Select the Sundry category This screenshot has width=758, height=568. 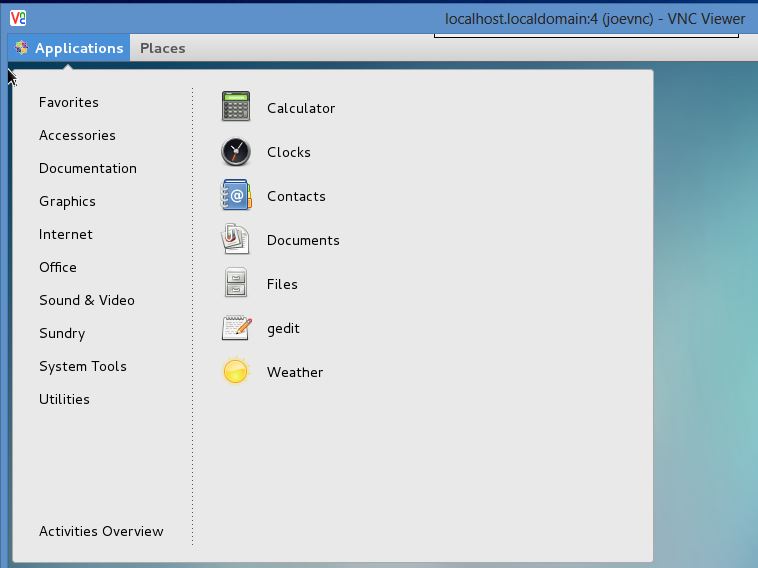click(x=62, y=334)
